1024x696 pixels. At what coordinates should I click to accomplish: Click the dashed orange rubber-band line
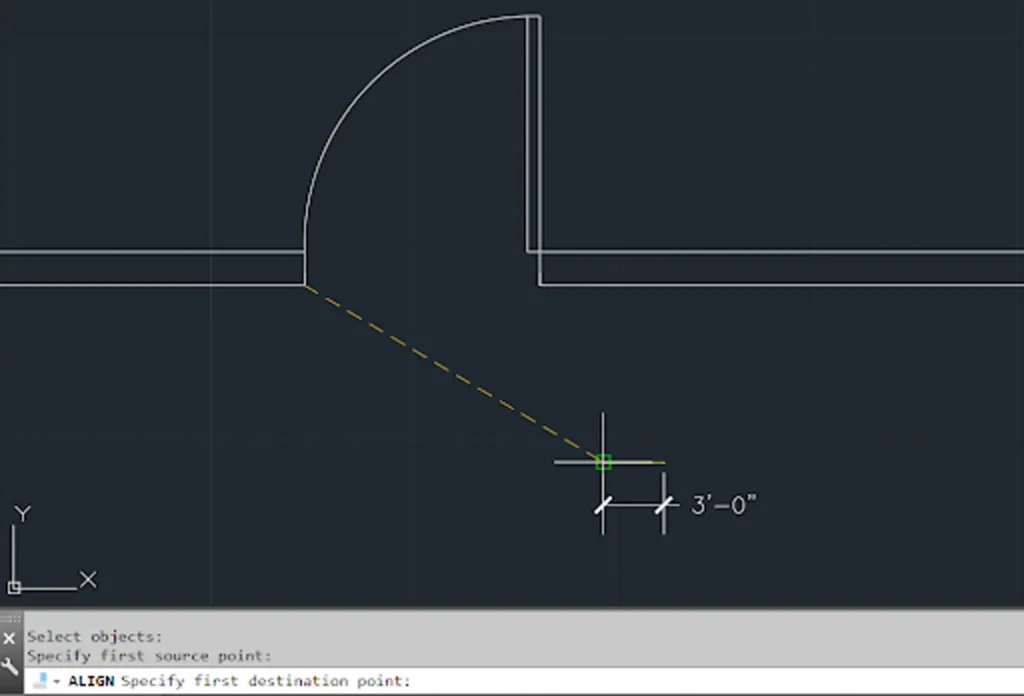450,372
